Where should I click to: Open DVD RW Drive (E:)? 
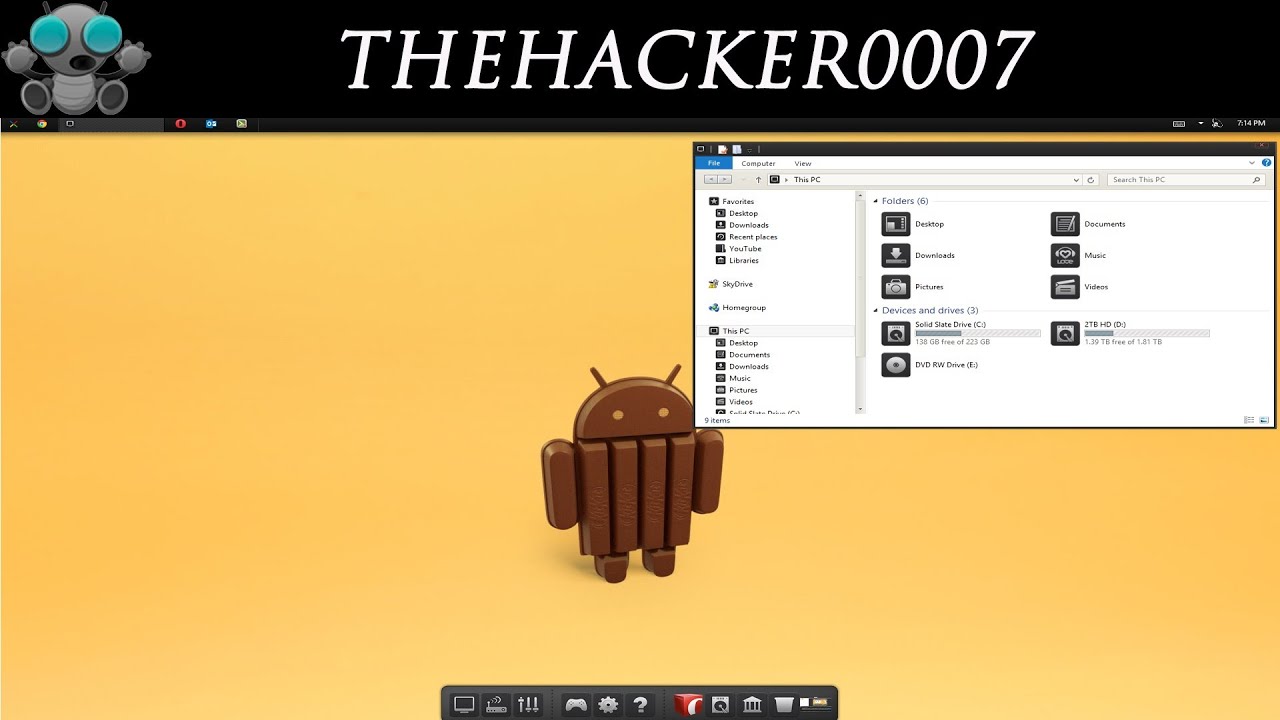930,365
